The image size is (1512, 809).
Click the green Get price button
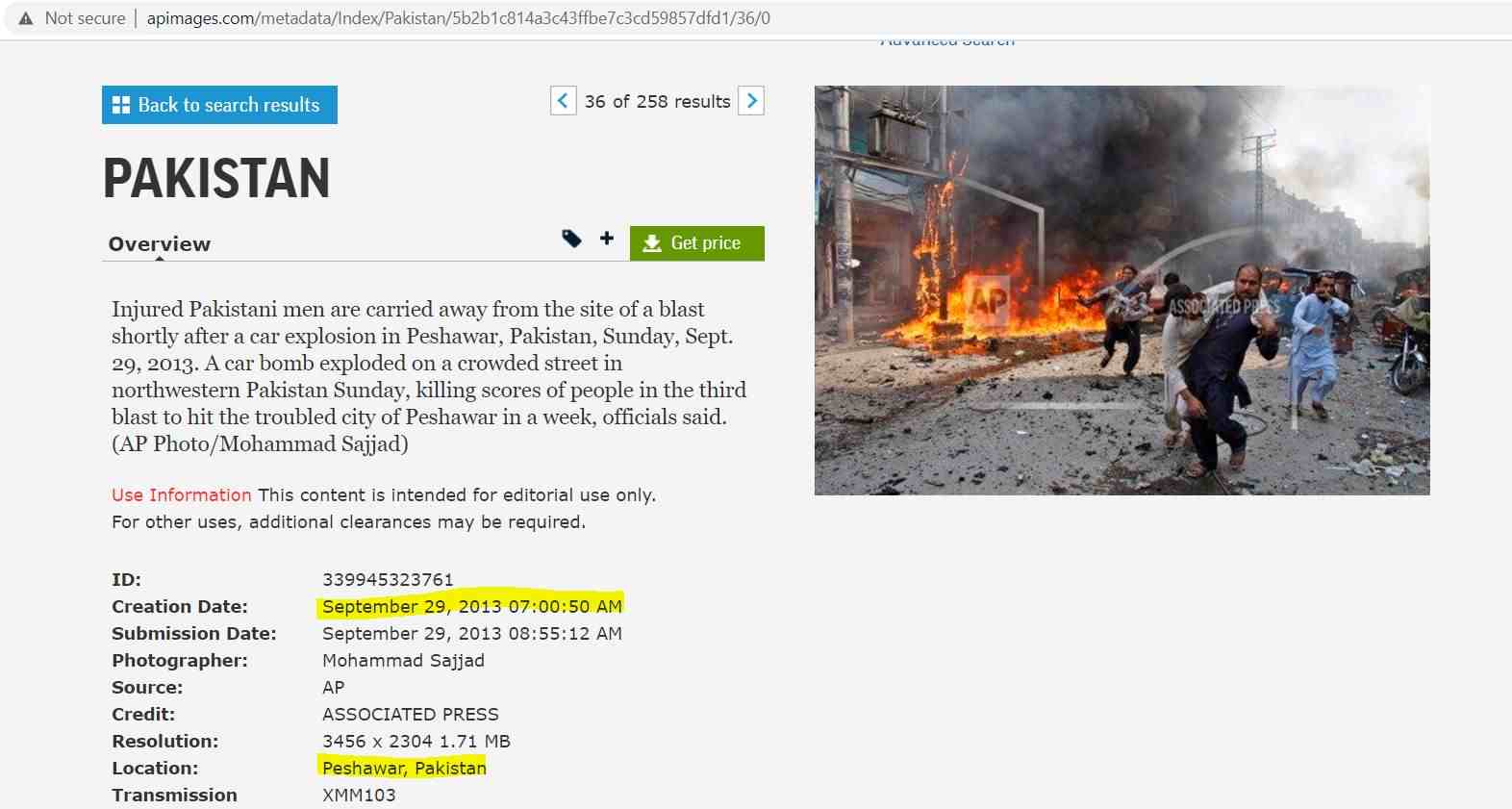tap(697, 243)
